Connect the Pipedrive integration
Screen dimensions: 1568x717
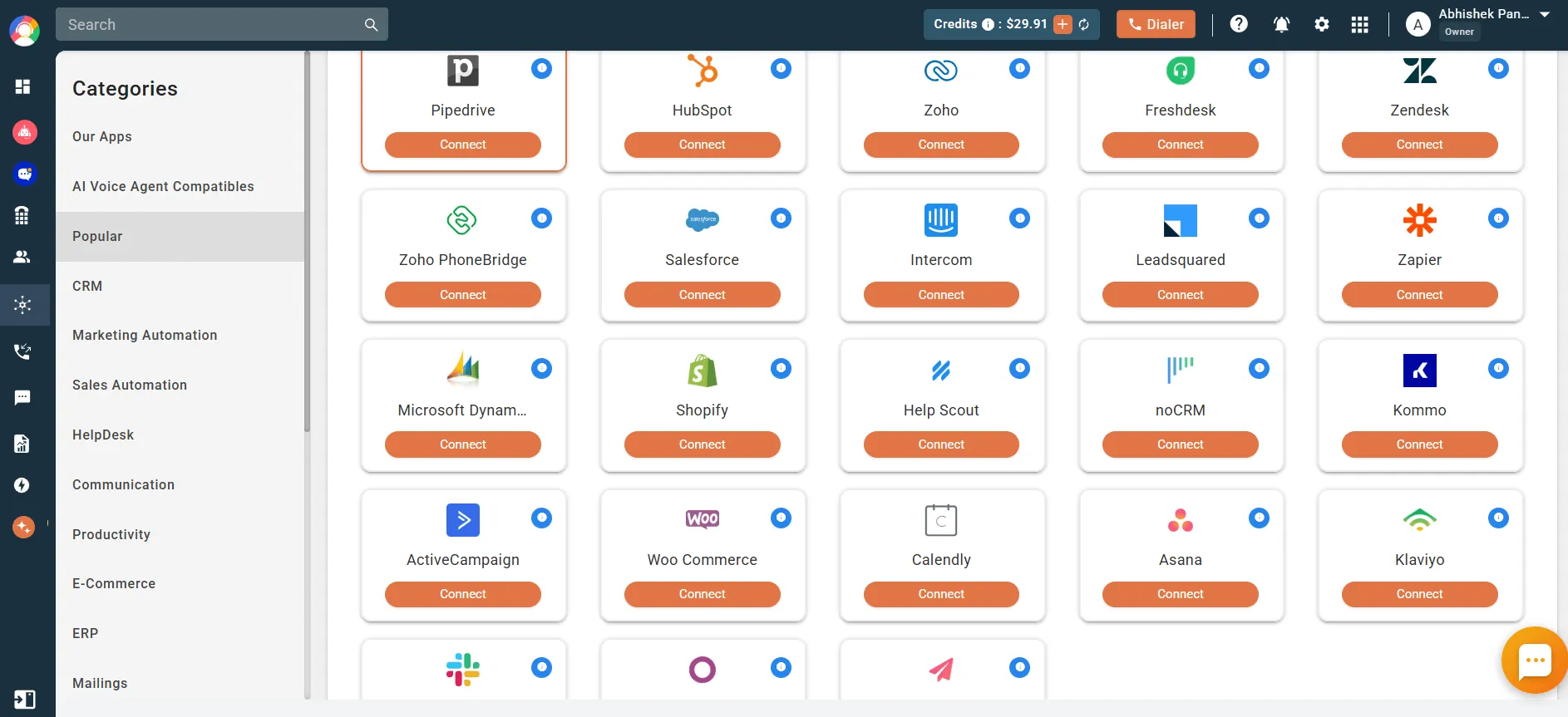(463, 145)
